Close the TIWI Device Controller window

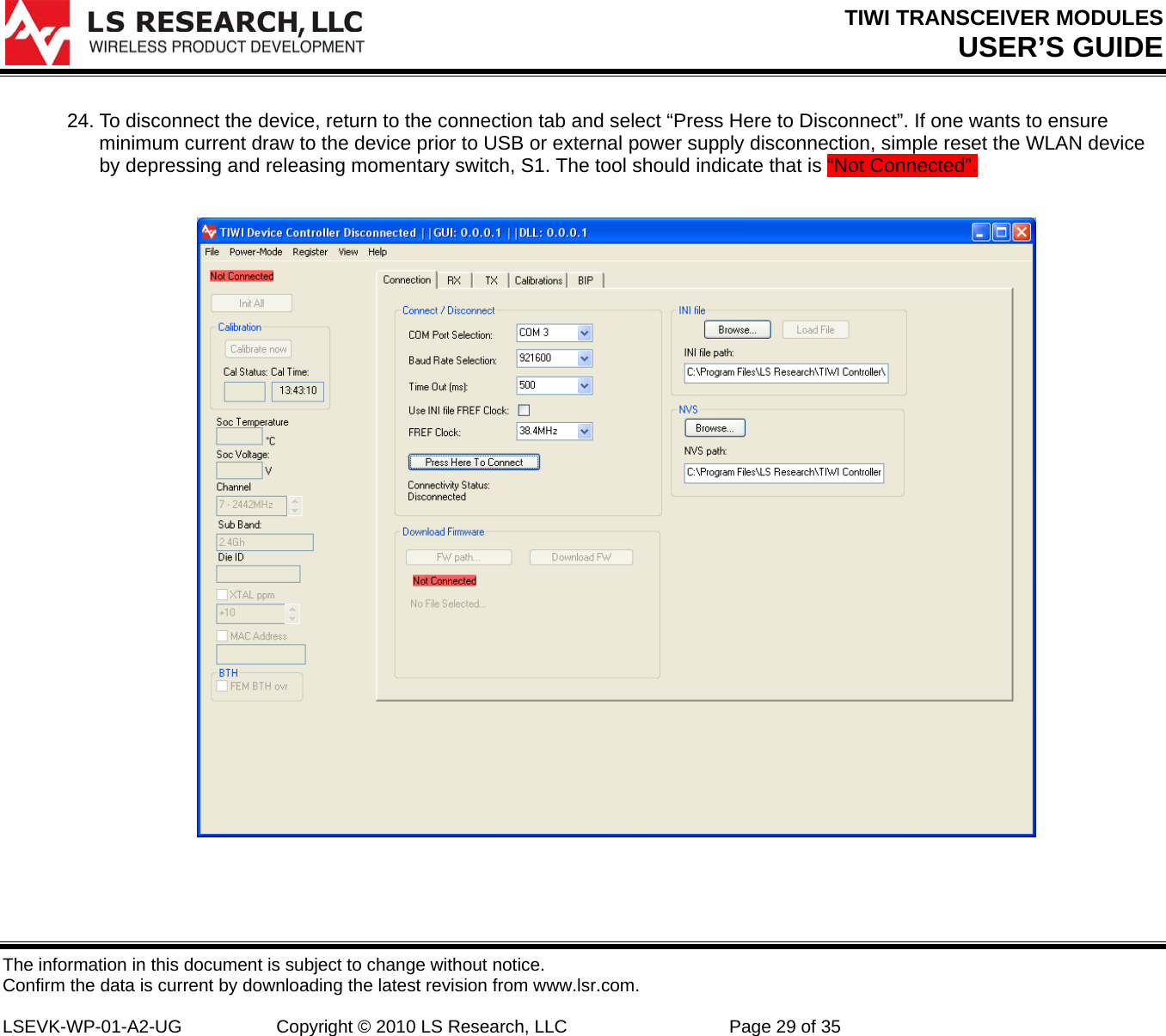click(x=1021, y=232)
